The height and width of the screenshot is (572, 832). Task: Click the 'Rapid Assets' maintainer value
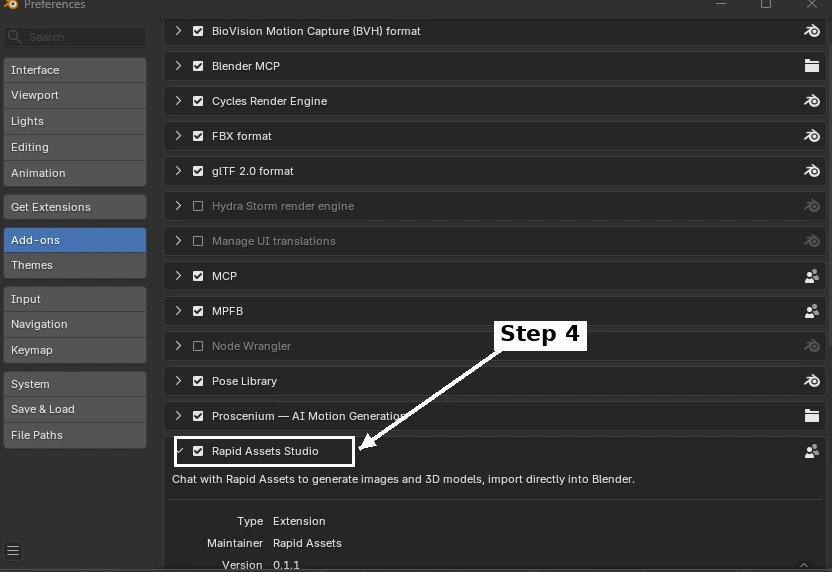click(307, 543)
